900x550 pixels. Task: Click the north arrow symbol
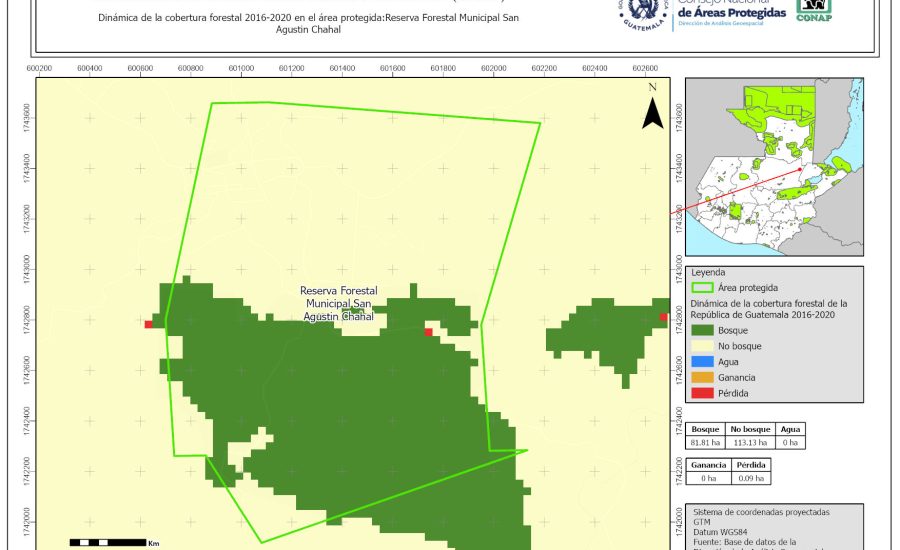652,108
